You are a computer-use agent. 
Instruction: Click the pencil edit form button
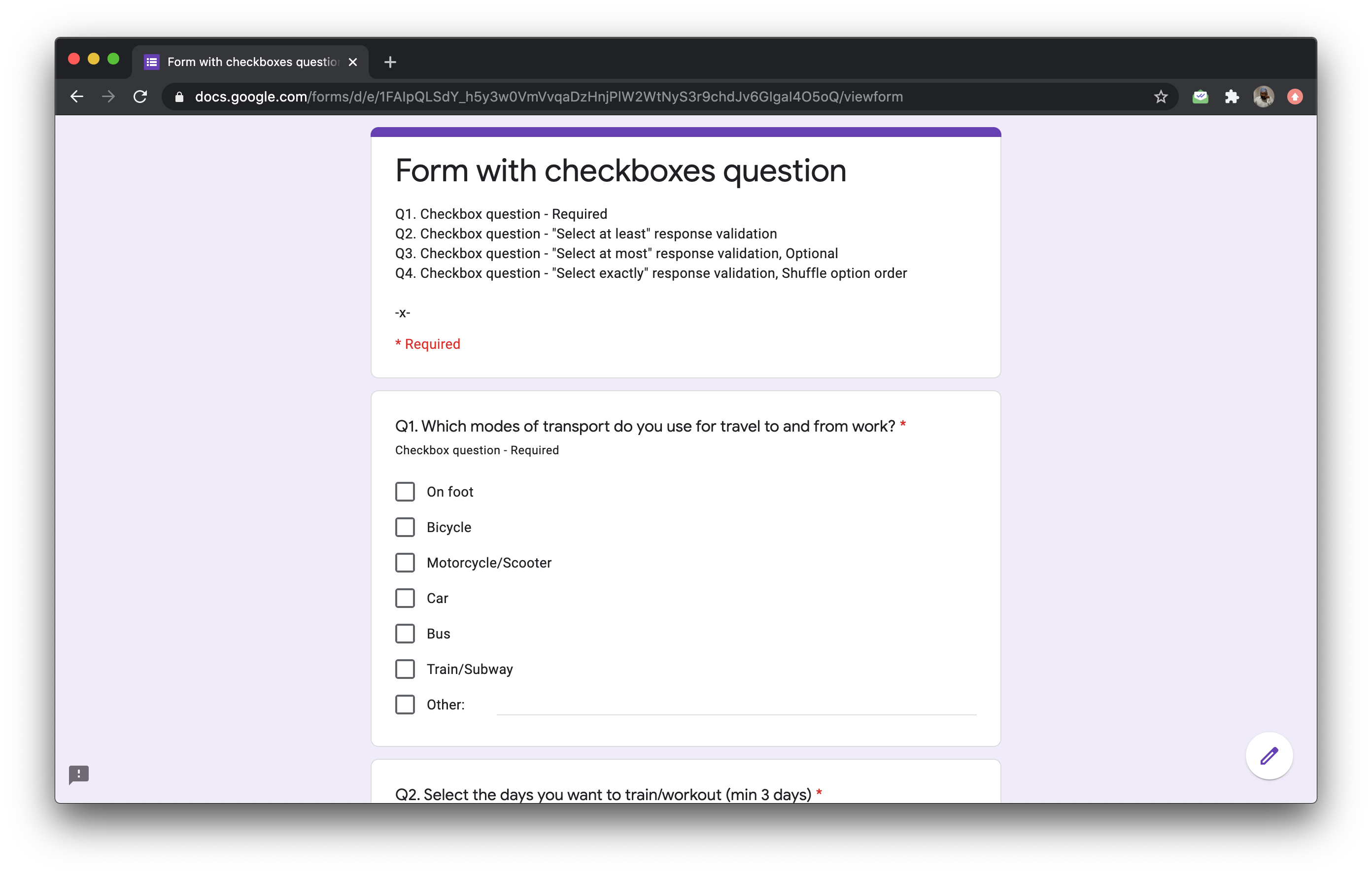(1269, 756)
